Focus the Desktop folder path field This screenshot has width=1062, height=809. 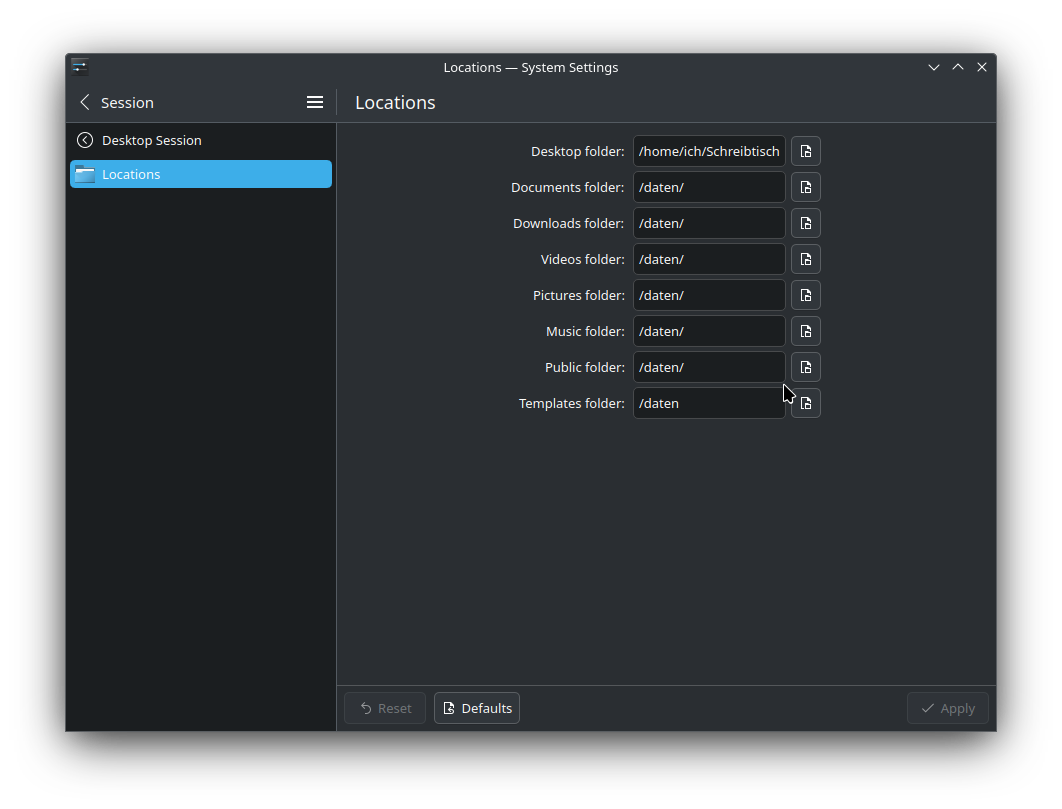pyautogui.click(x=708, y=151)
